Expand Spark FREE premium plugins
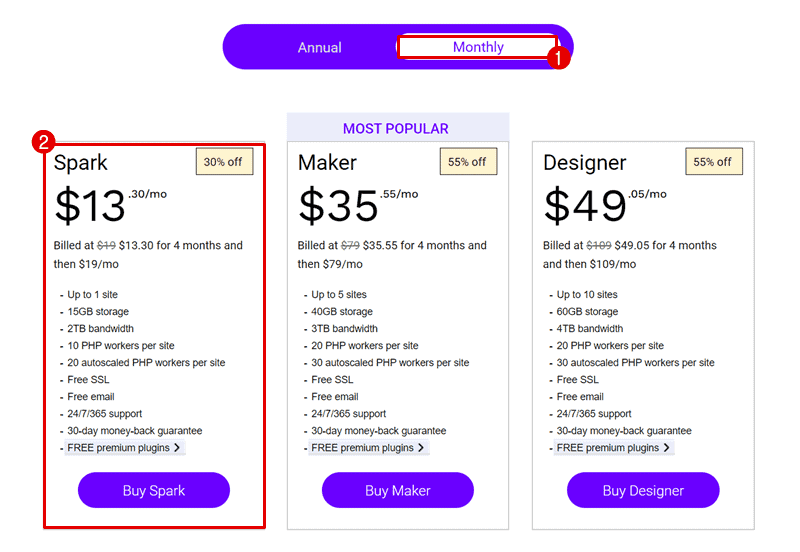The width and height of the screenshot is (800, 552). 124,448
